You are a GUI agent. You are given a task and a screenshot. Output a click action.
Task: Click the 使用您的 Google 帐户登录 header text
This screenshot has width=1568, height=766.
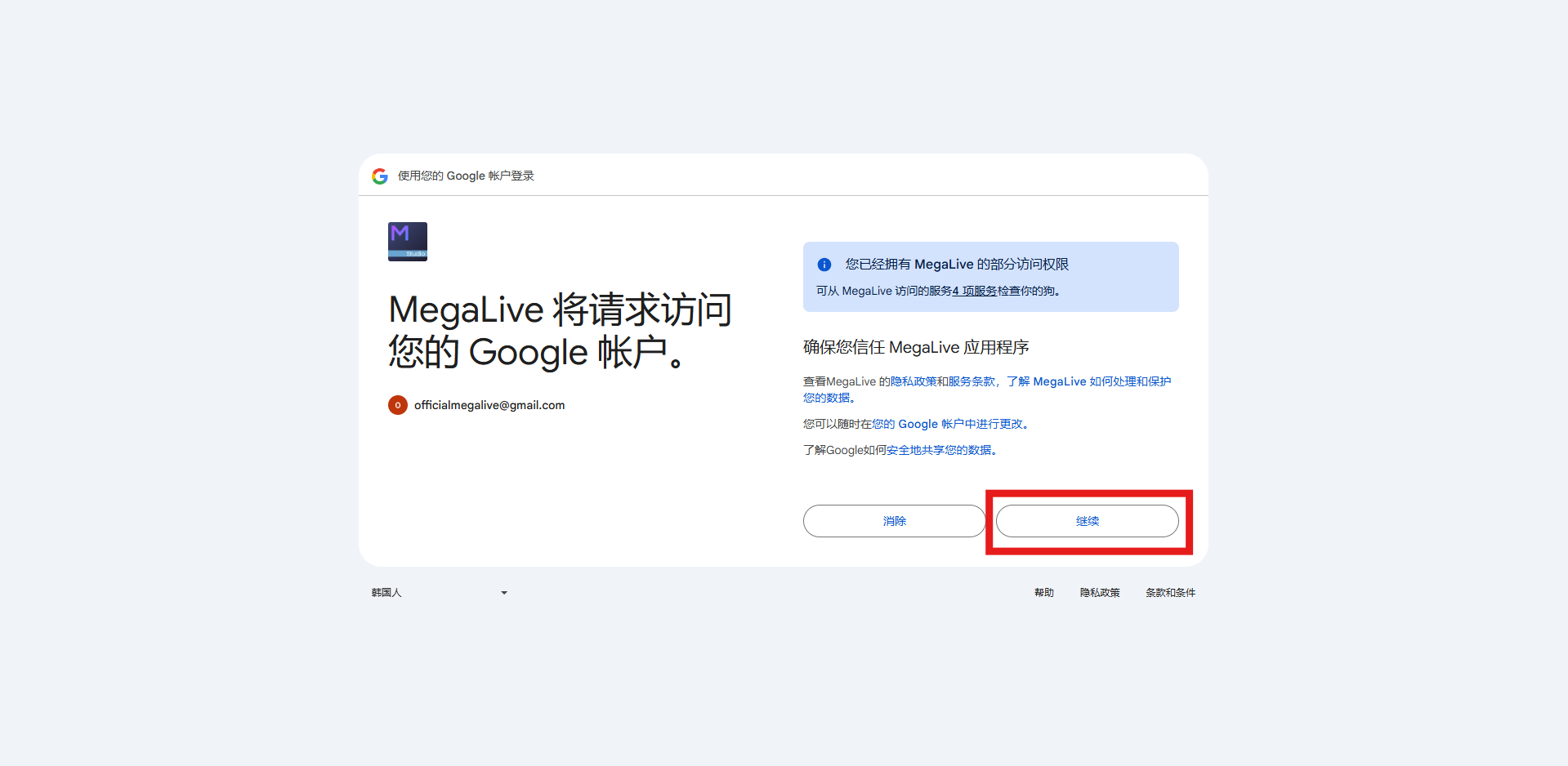(466, 176)
